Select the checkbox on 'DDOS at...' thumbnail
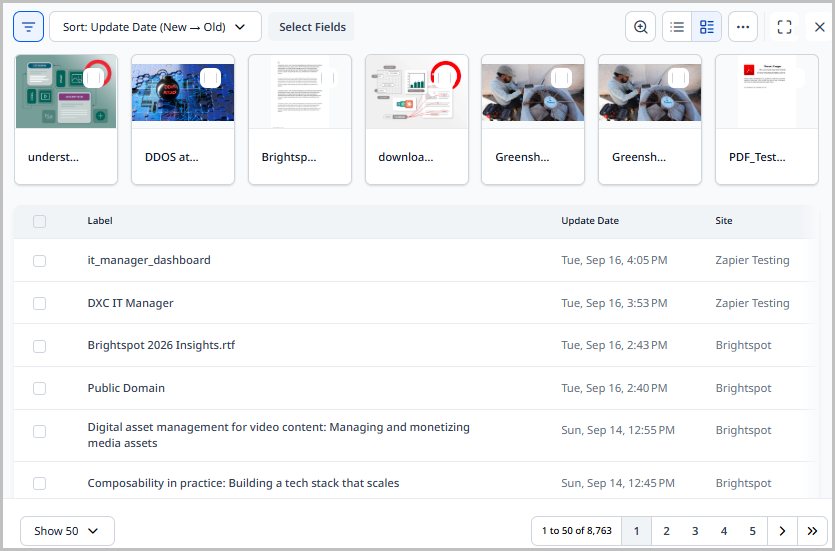 pos(210,78)
